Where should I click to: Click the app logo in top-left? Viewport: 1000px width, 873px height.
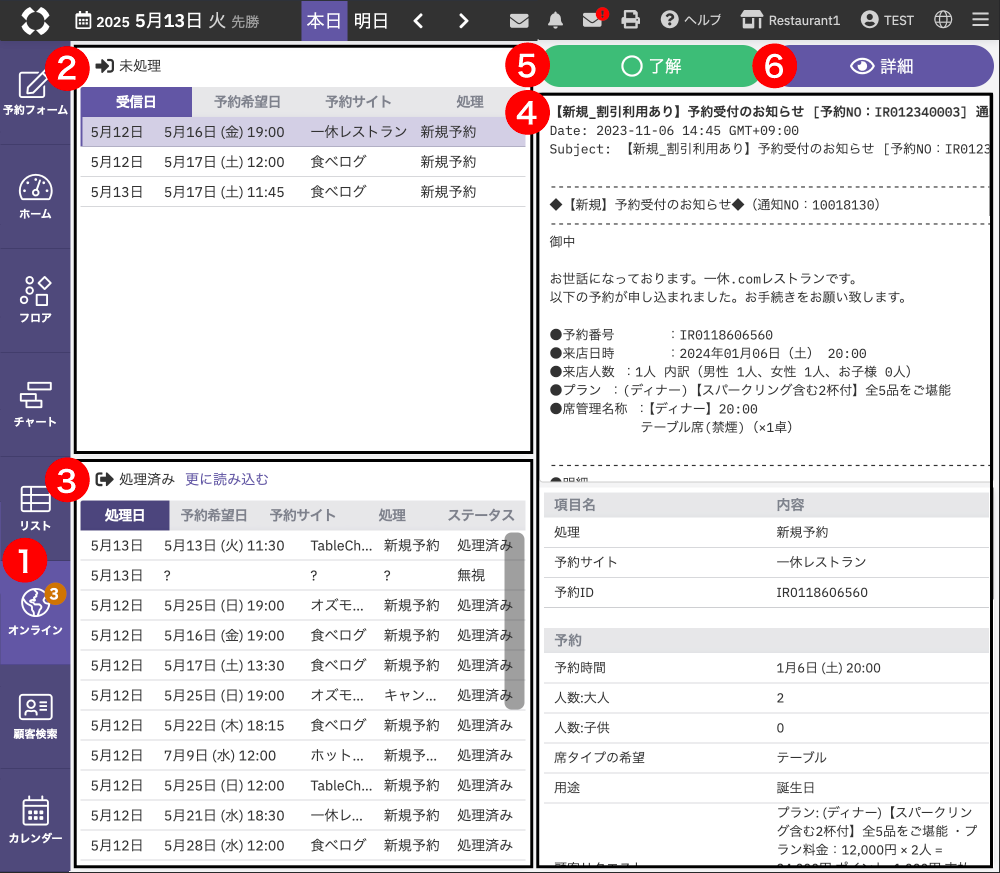pyautogui.click(x=35, y=20)
